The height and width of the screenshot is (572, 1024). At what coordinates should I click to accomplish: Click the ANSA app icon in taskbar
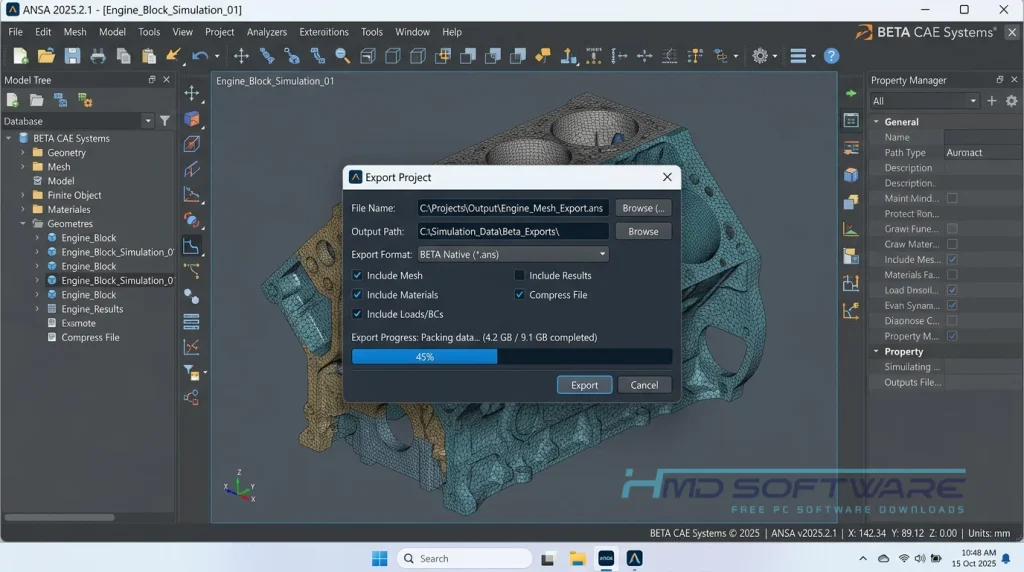coord(634,558)
